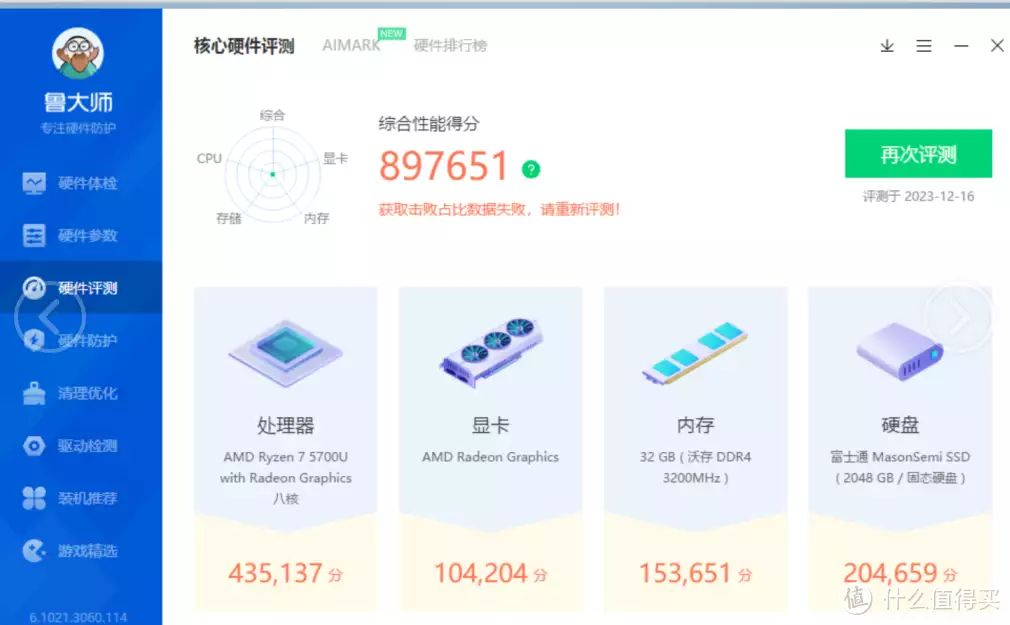
Task: Click the 硬盘 card title
Action: click(x=900, y=425)
